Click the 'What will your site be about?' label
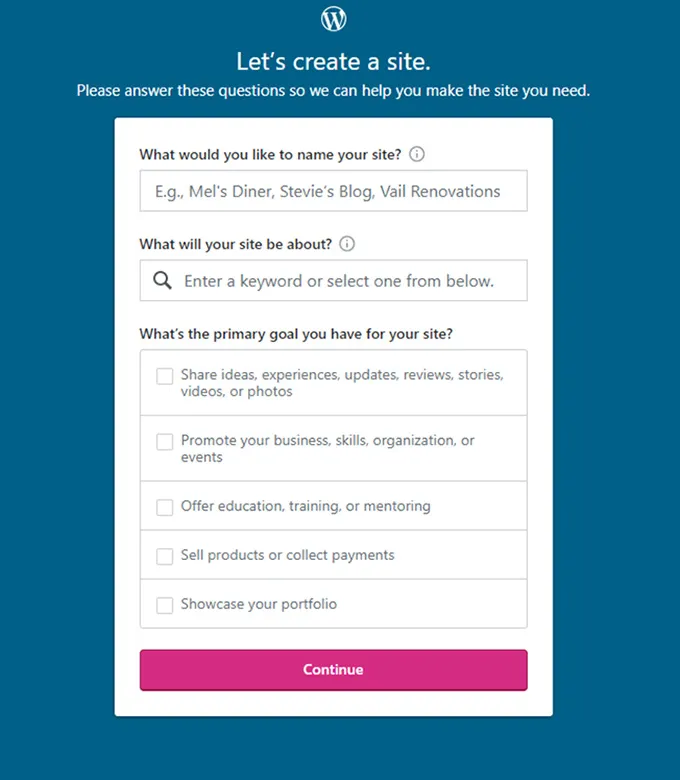680x780 pixels. pyautogui.click(x=236, y=244)
